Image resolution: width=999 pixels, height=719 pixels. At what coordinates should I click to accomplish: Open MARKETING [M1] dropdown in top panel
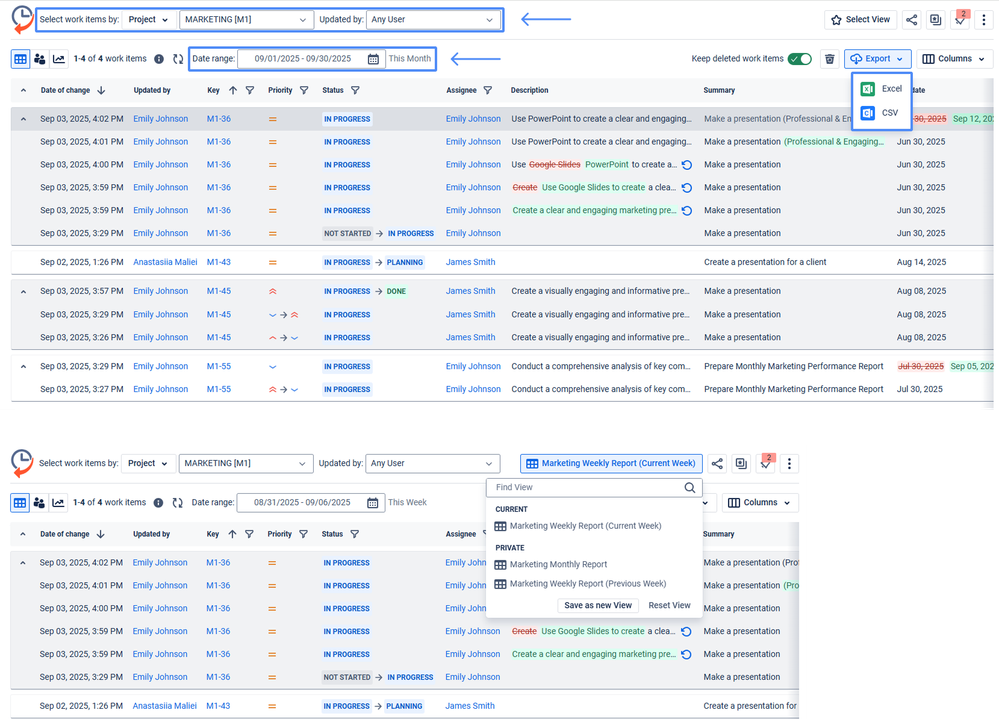(x=247, y=20)
